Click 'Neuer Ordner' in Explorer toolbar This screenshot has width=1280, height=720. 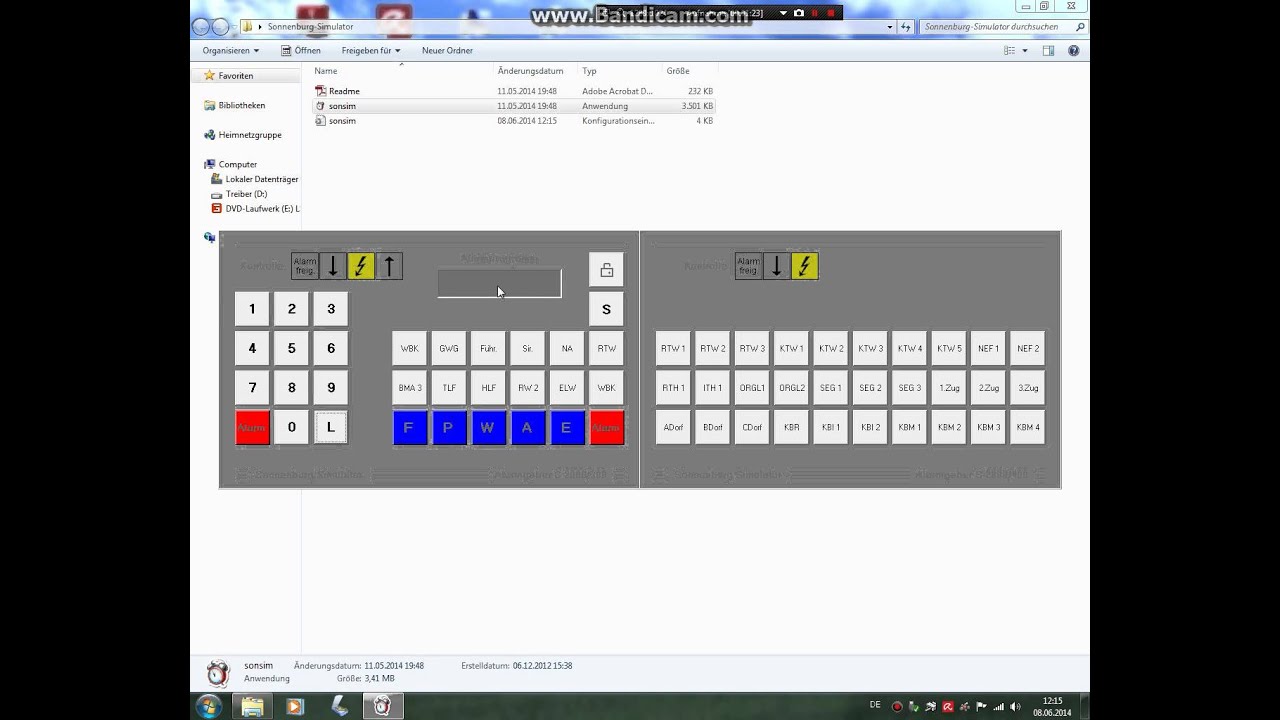click(x=447, y=50)
